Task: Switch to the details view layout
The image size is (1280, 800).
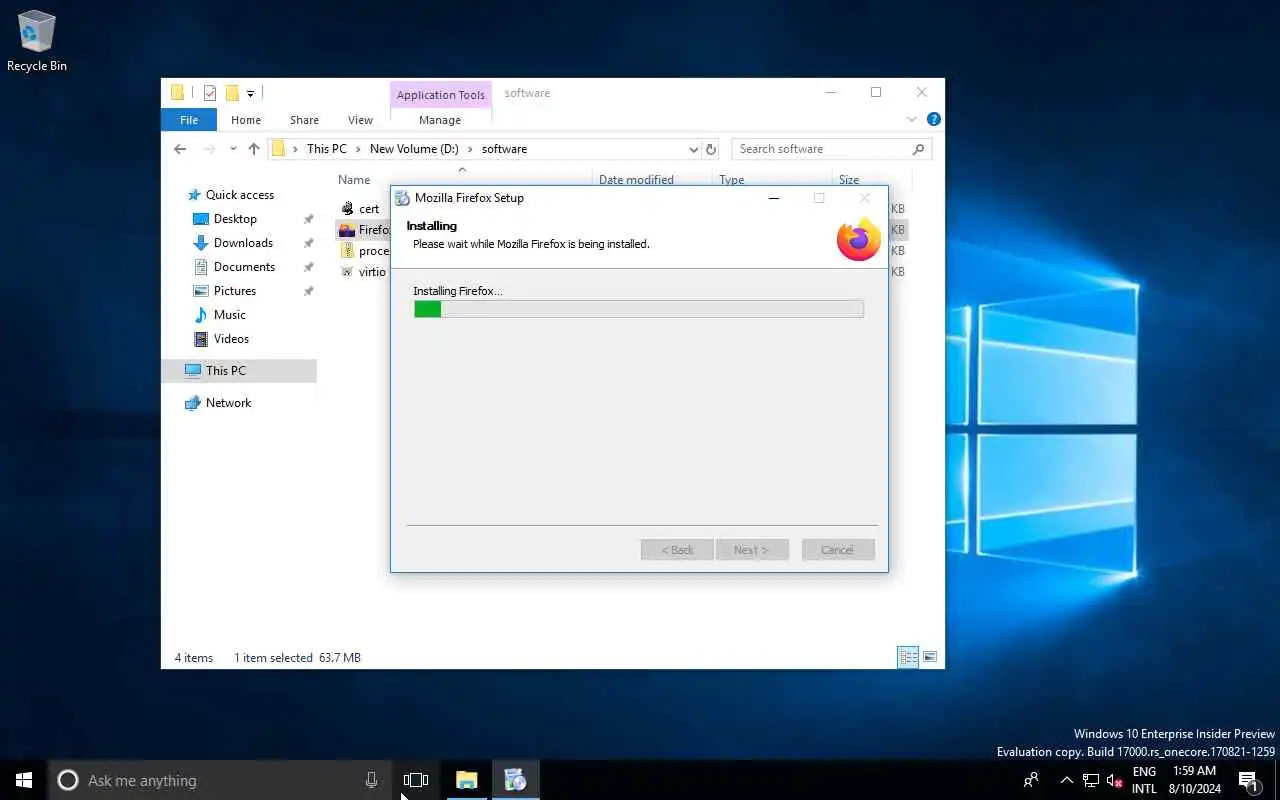Action: pos(908,657)
